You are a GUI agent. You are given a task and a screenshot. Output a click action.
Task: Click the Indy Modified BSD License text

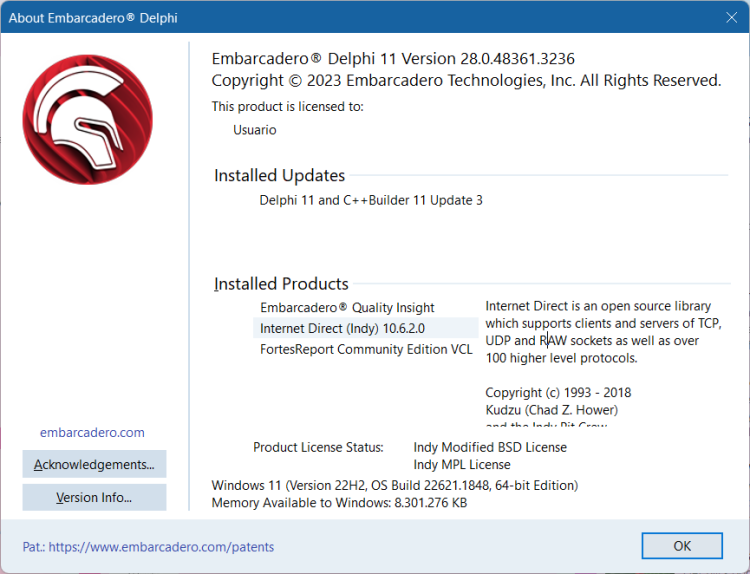pyautogui.click(x=490, y=447)
